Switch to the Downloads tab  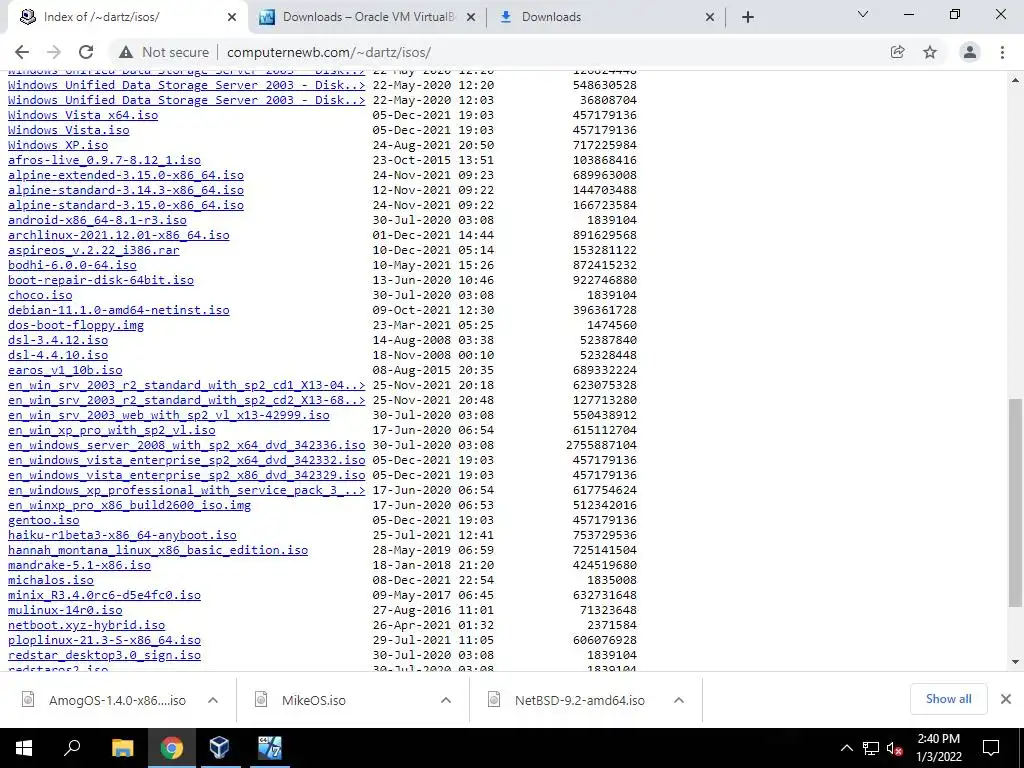click(x=605, y=17)
